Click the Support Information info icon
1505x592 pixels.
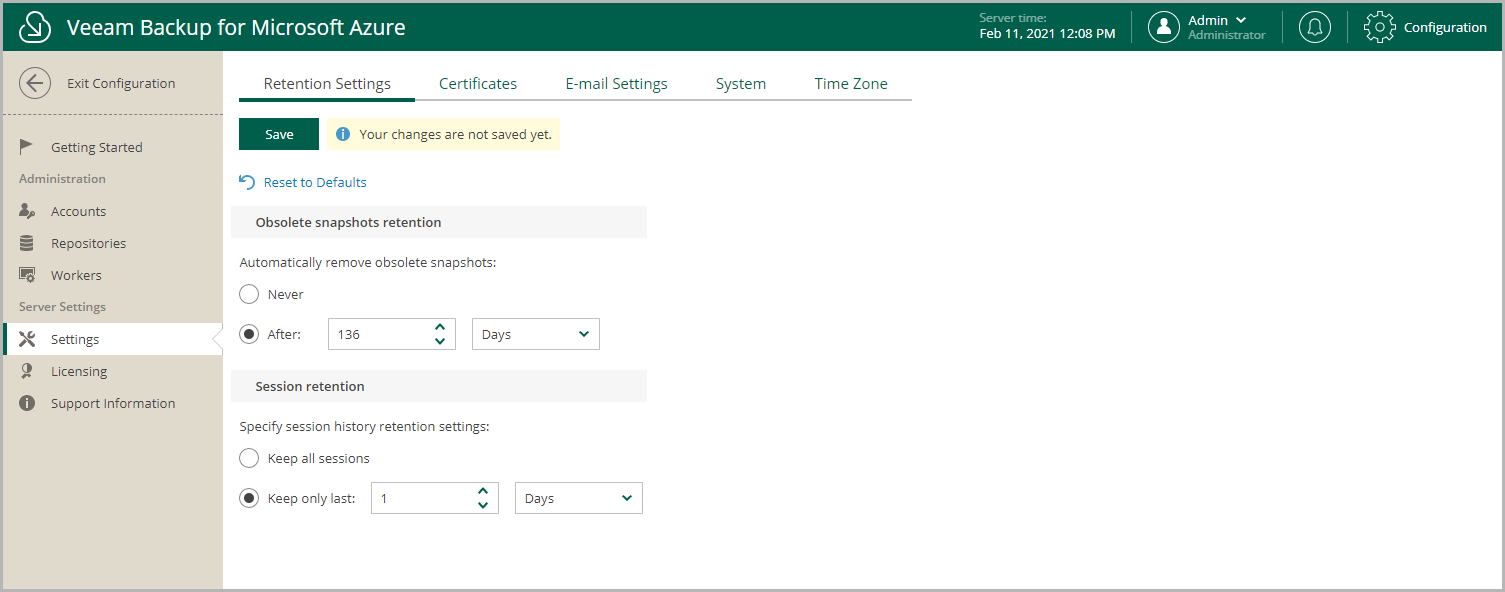coord(27,403)
